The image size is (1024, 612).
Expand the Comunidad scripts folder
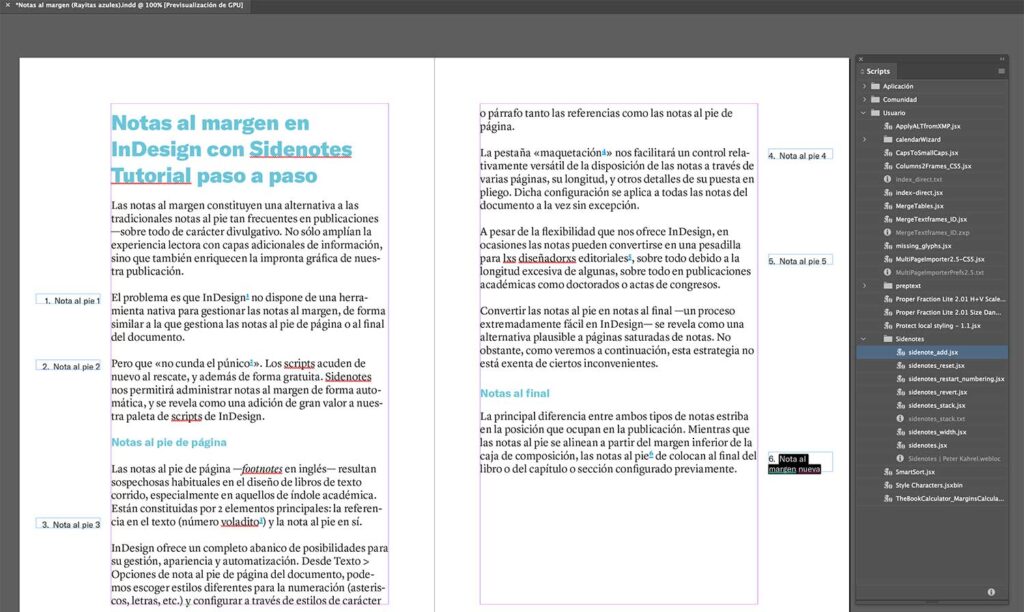(863, 99)
